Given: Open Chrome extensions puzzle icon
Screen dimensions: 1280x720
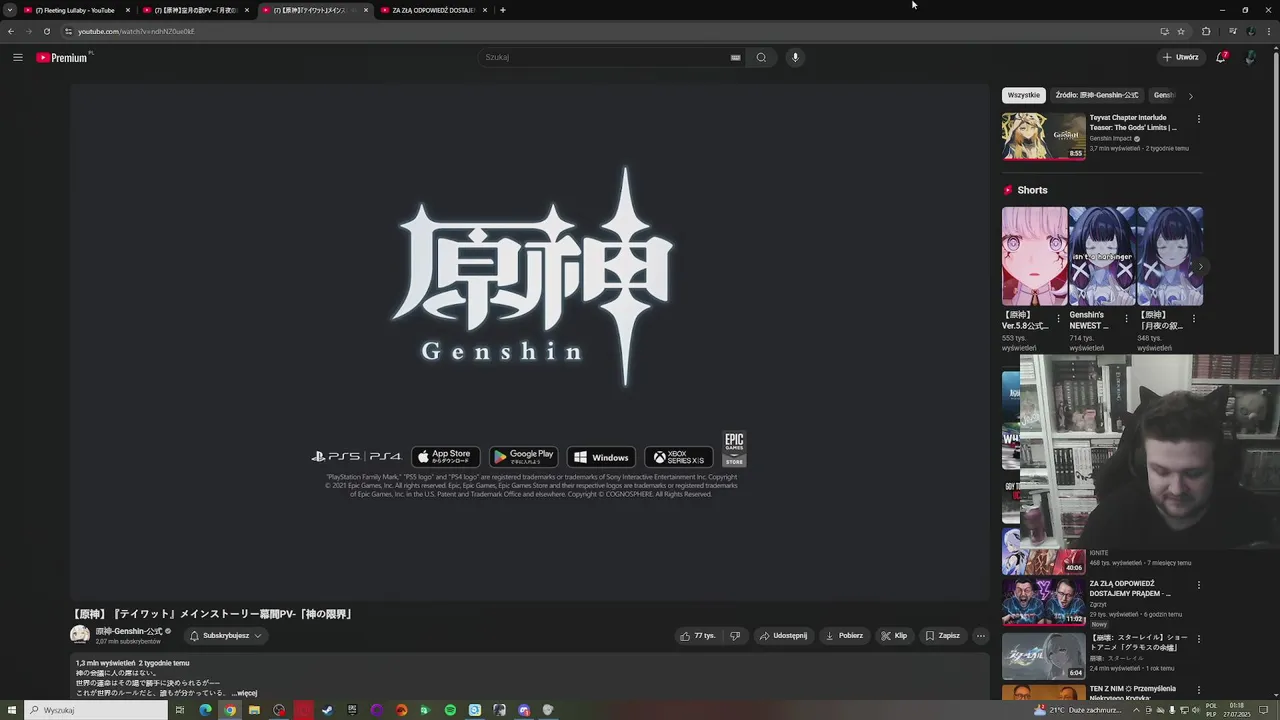Looking at the screenshot, I should coord(1206,31).
